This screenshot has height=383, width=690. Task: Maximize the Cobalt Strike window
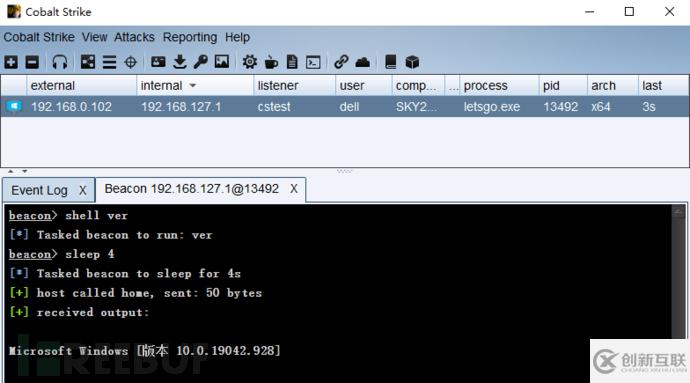tap(629, 12)
